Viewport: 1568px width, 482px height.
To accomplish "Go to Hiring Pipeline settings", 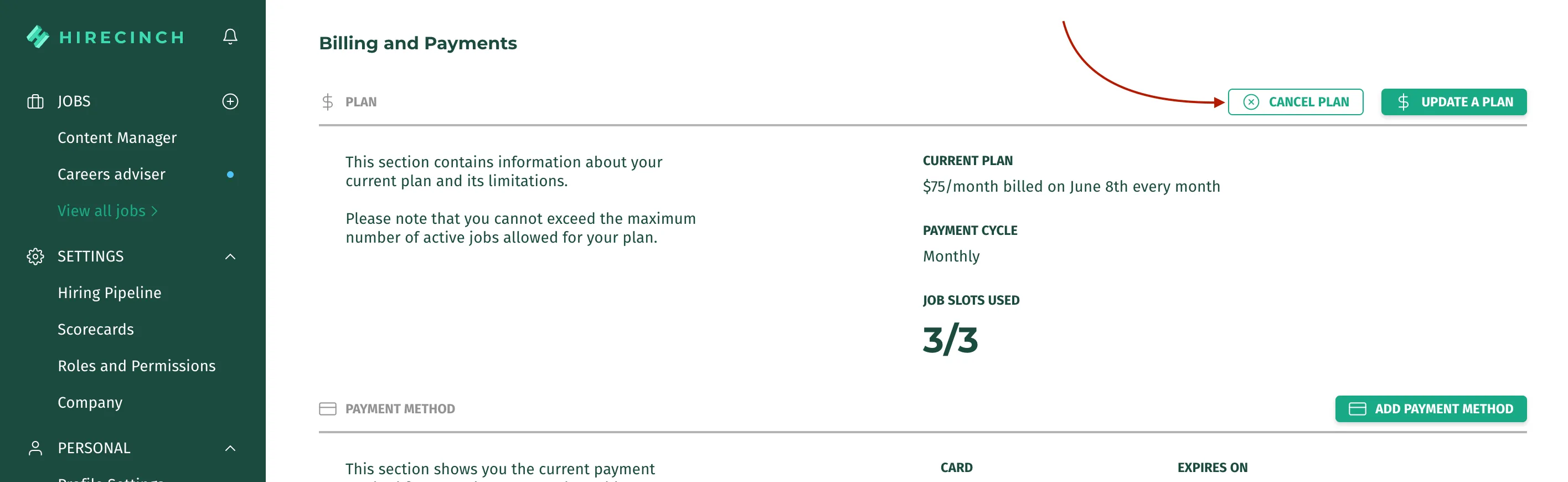I will 110,293.
